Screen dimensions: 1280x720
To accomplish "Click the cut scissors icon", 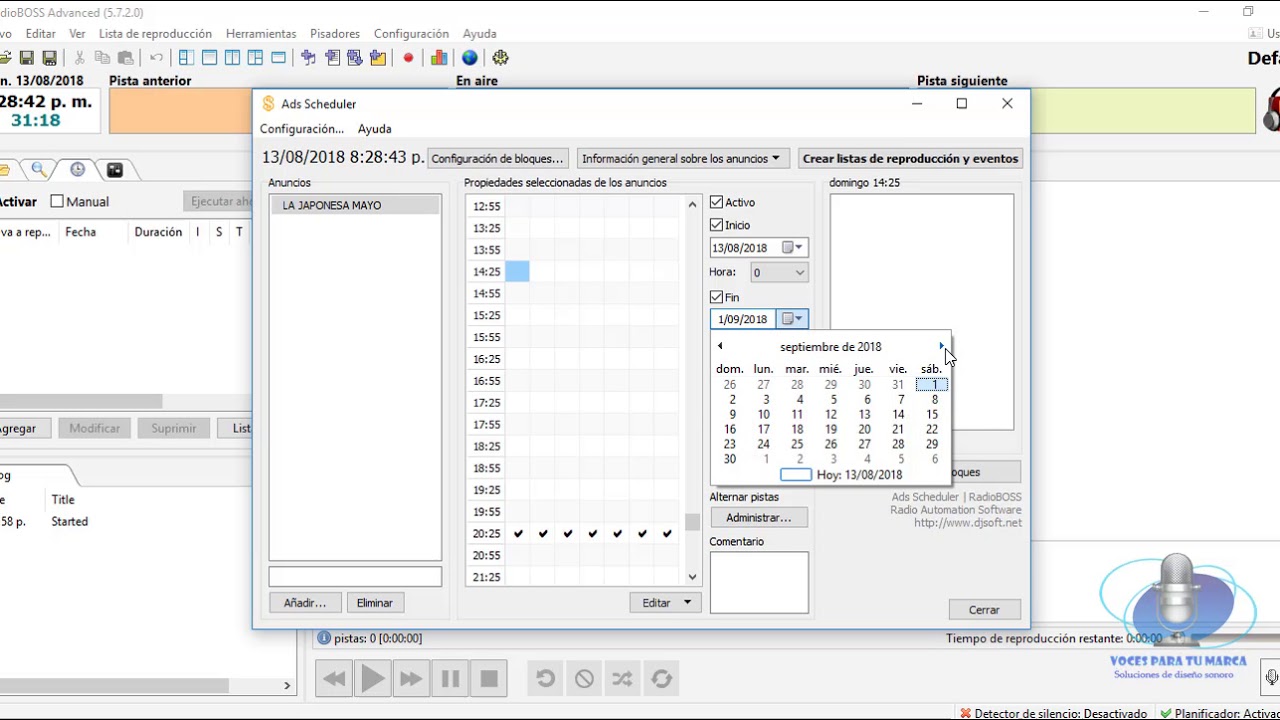I will (78, 58).
